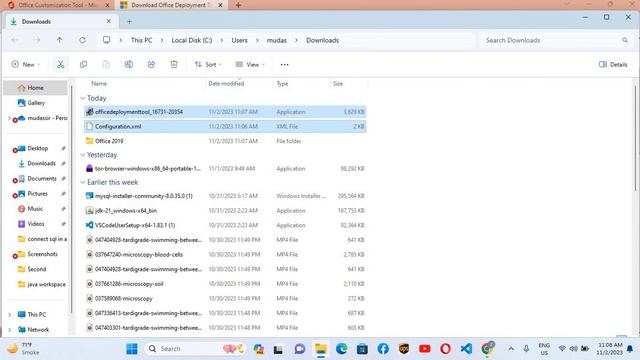This screenshot has height=360, width=640.
Task: Open the See more ellipsis menu
Action: (x=284, y=64)
